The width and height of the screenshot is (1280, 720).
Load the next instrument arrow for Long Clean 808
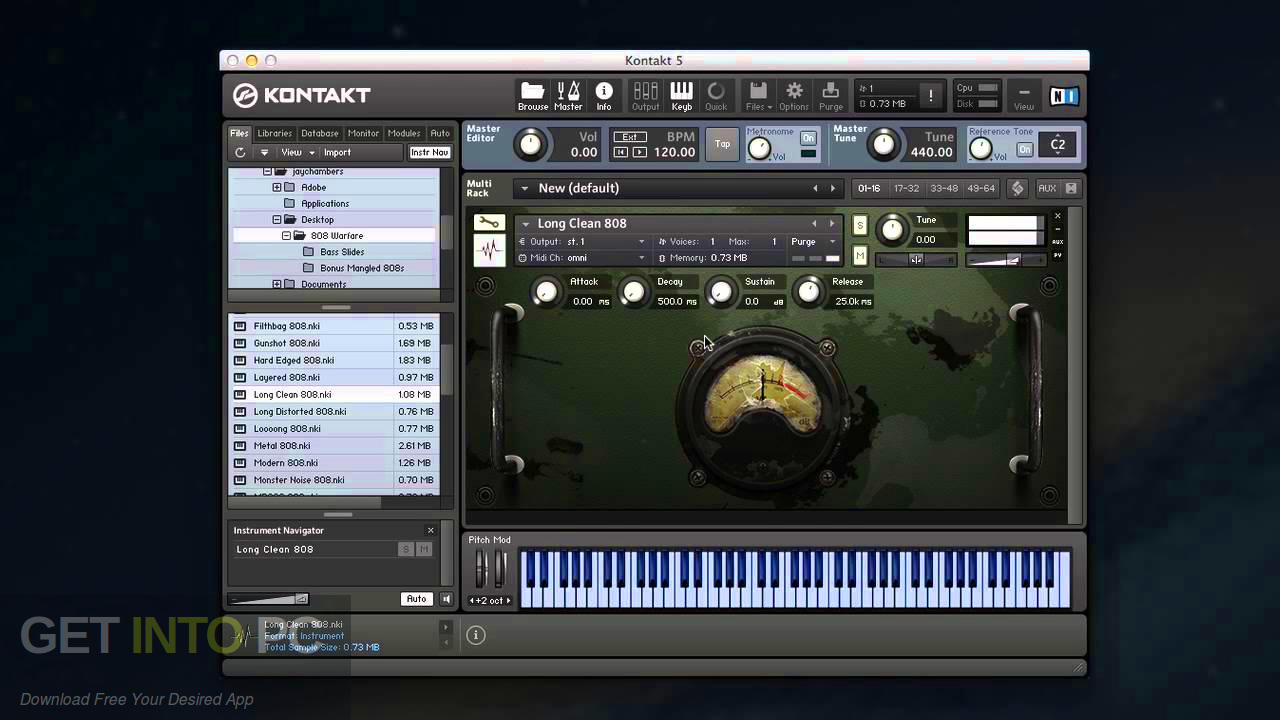click(x=831, y=224)
